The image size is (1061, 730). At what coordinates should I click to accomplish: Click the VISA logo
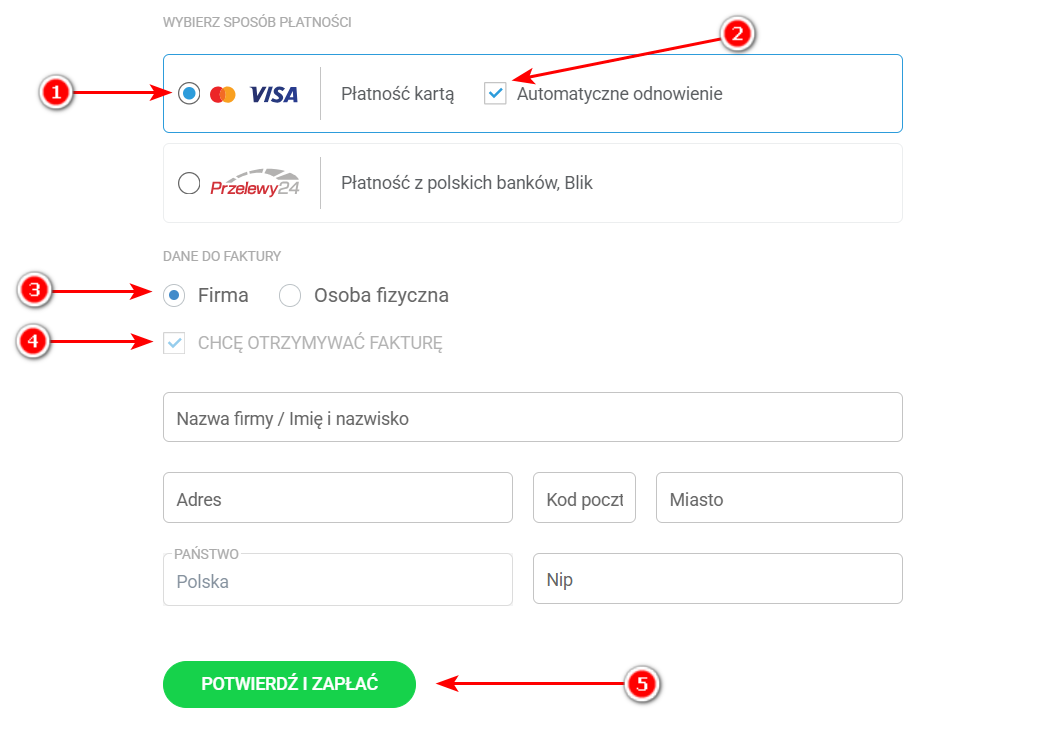[274, 94]
